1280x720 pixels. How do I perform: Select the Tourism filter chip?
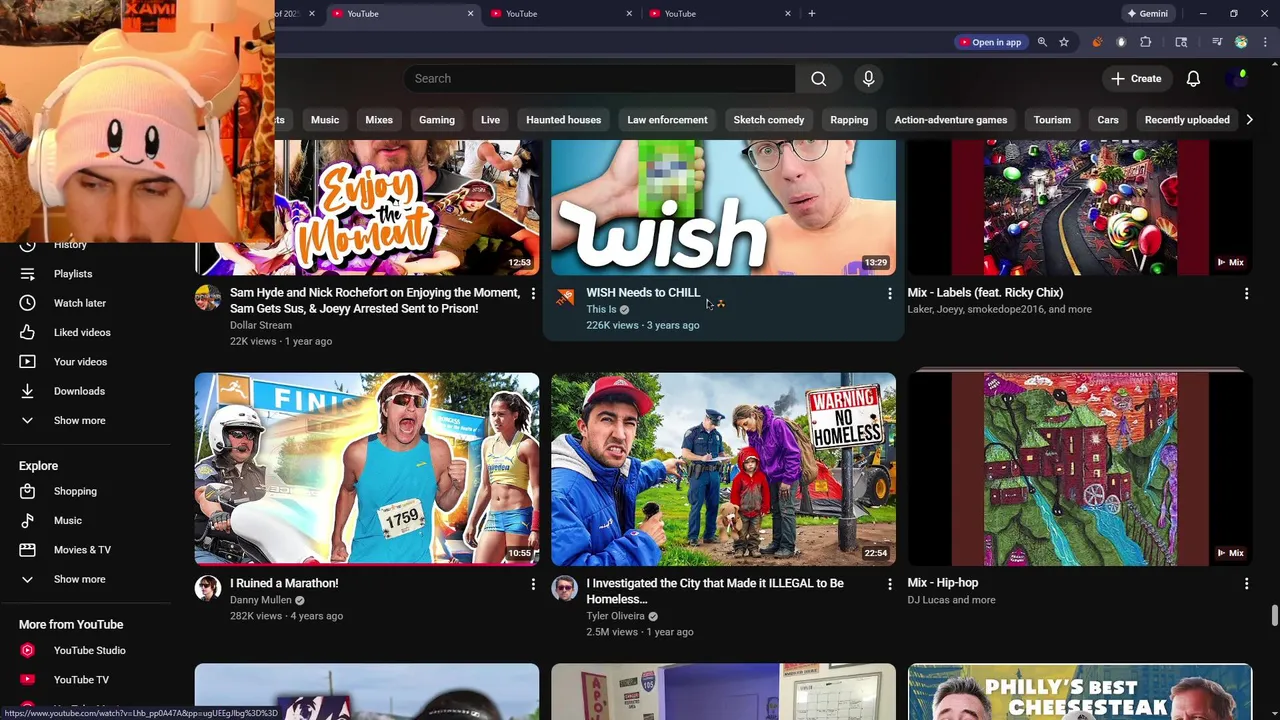pyautogui.click(x=1052, y=120)
